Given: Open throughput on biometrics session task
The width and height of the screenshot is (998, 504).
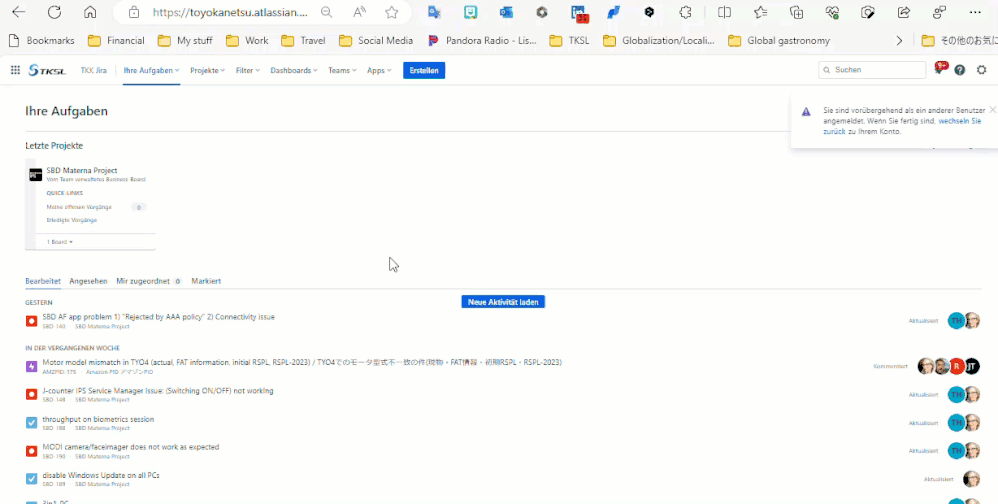Looking at the screenshot, I should point(98,419).
